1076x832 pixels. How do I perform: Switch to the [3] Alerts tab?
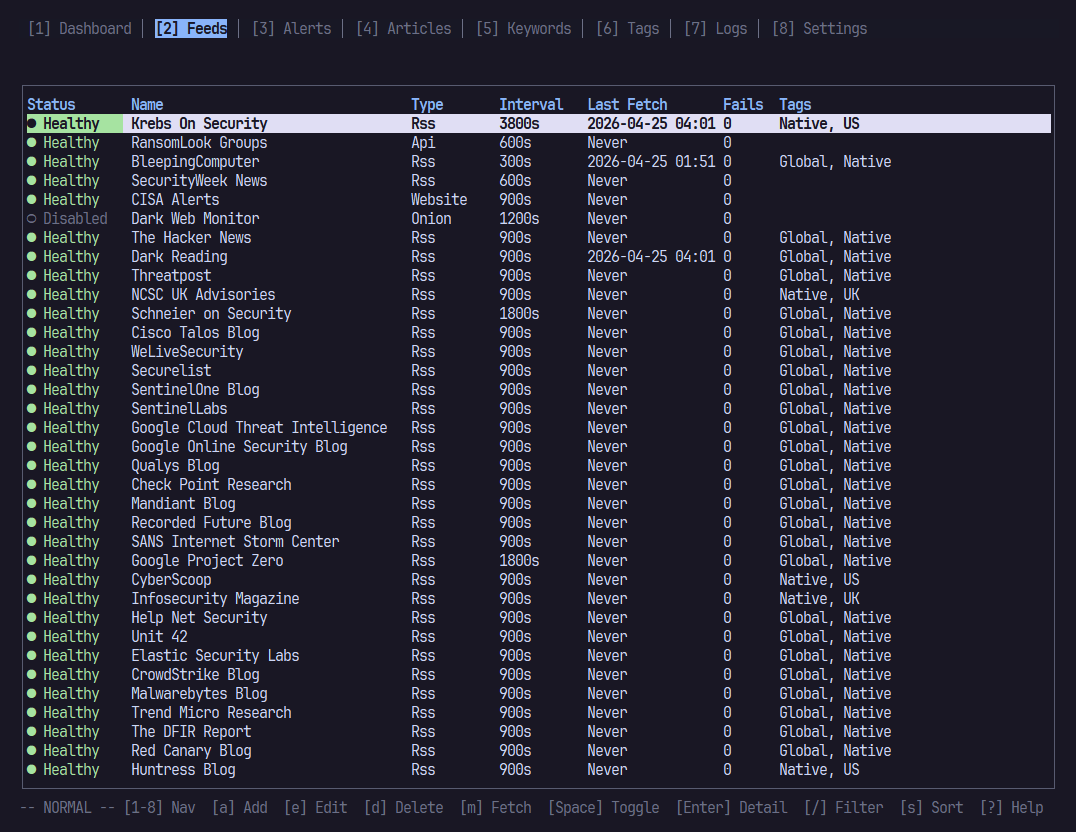(x=292, y=29)
